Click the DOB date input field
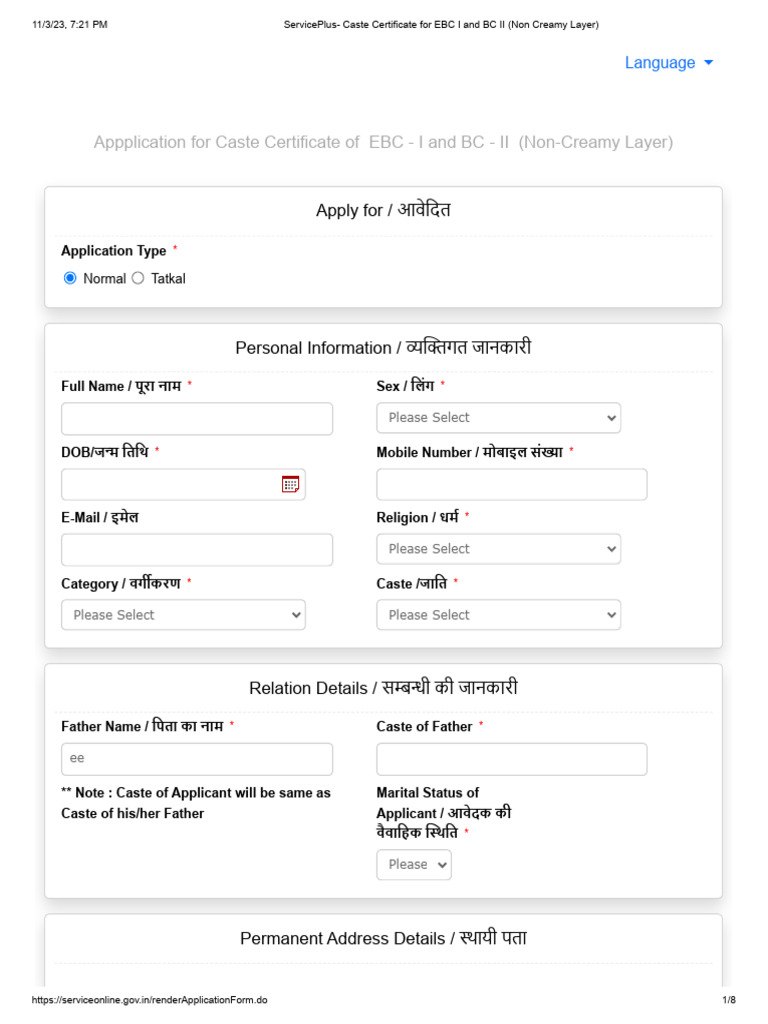This screenshot has width=768, height=1024. tap(170, 484)
